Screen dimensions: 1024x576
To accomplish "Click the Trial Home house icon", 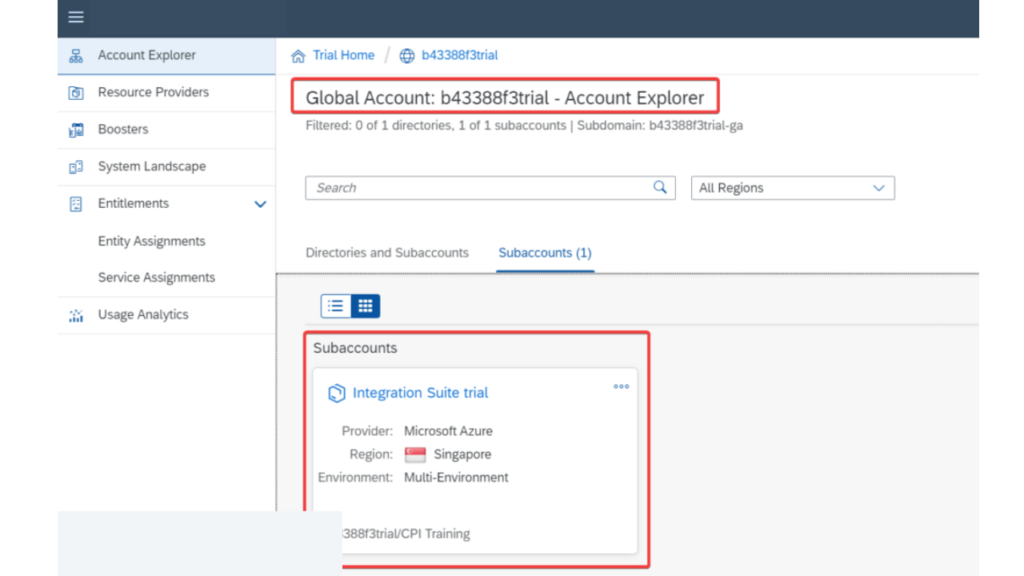I will 298,56.
